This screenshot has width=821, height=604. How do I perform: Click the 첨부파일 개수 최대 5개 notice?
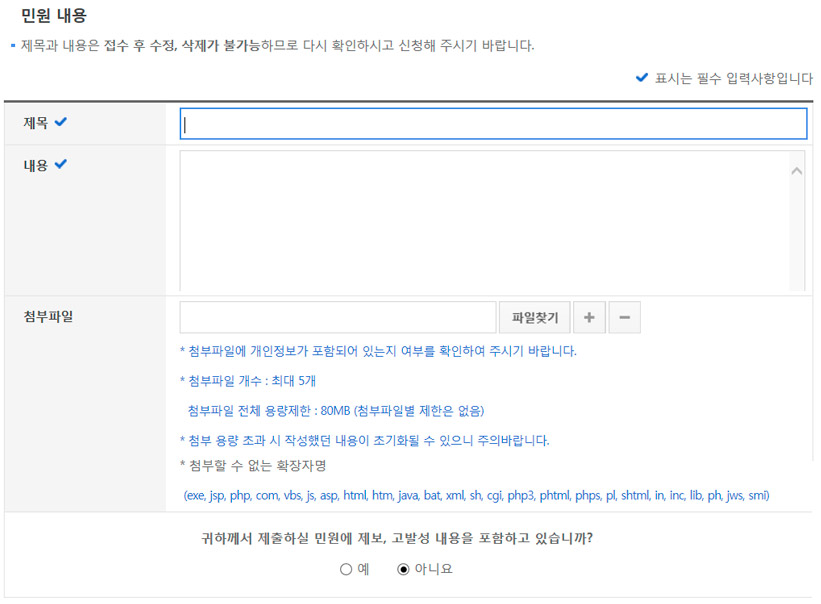point(248,381)
